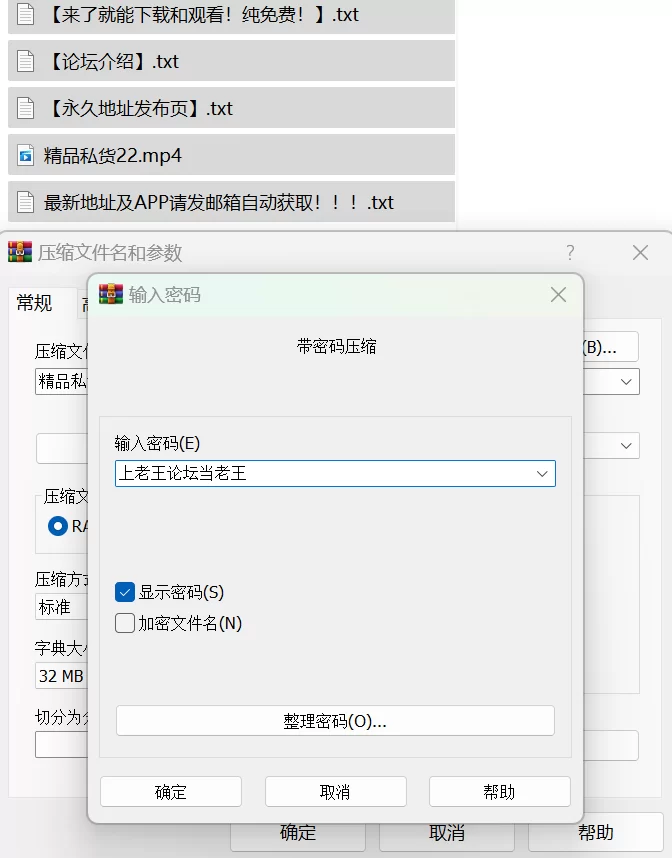Enable the 加密文件名 checkbox
The image size is (672, 858).
click(125, 624)
